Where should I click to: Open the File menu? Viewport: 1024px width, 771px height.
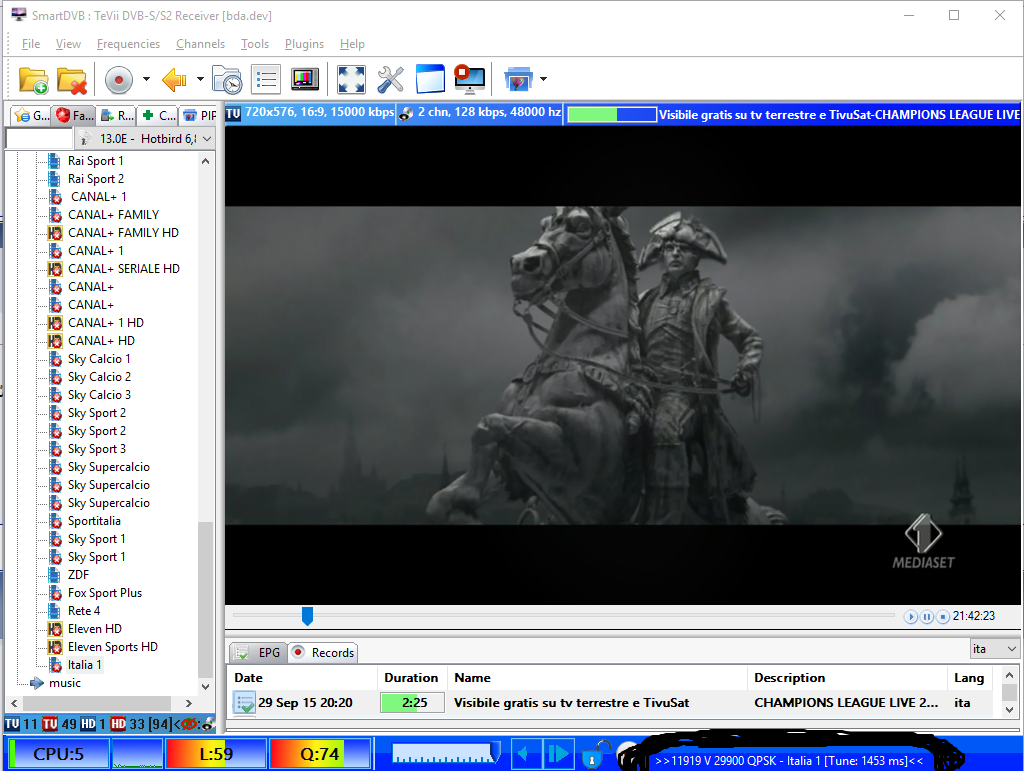31,44
